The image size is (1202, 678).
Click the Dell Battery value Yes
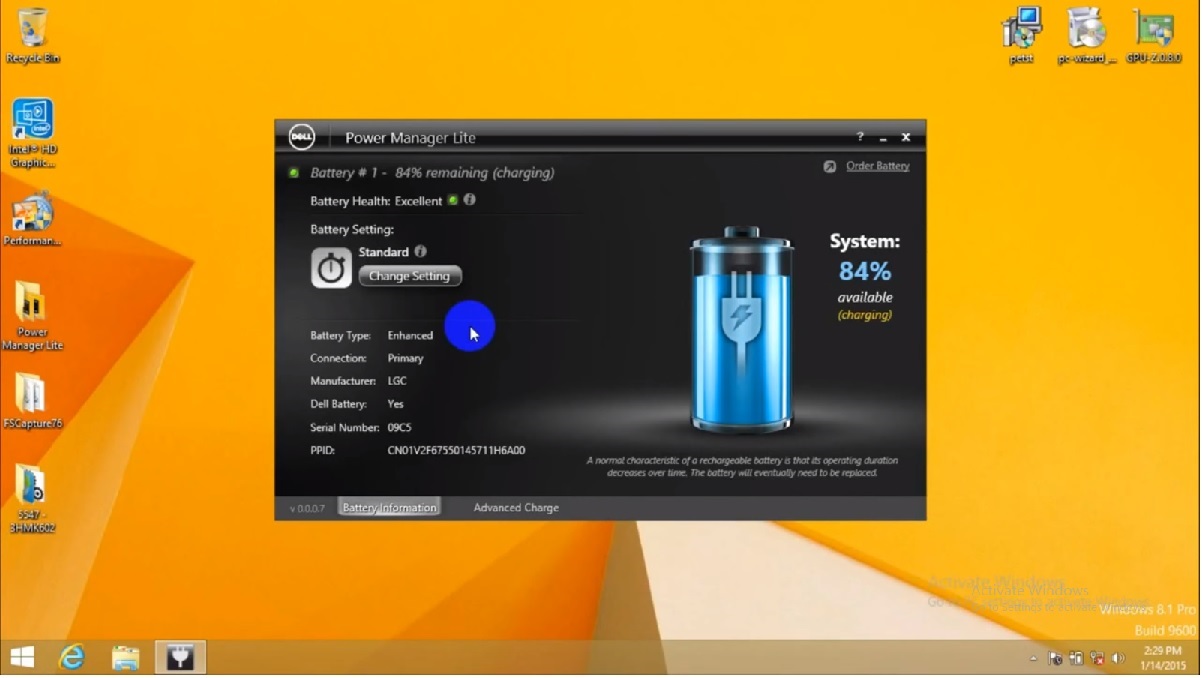point(396,404)
